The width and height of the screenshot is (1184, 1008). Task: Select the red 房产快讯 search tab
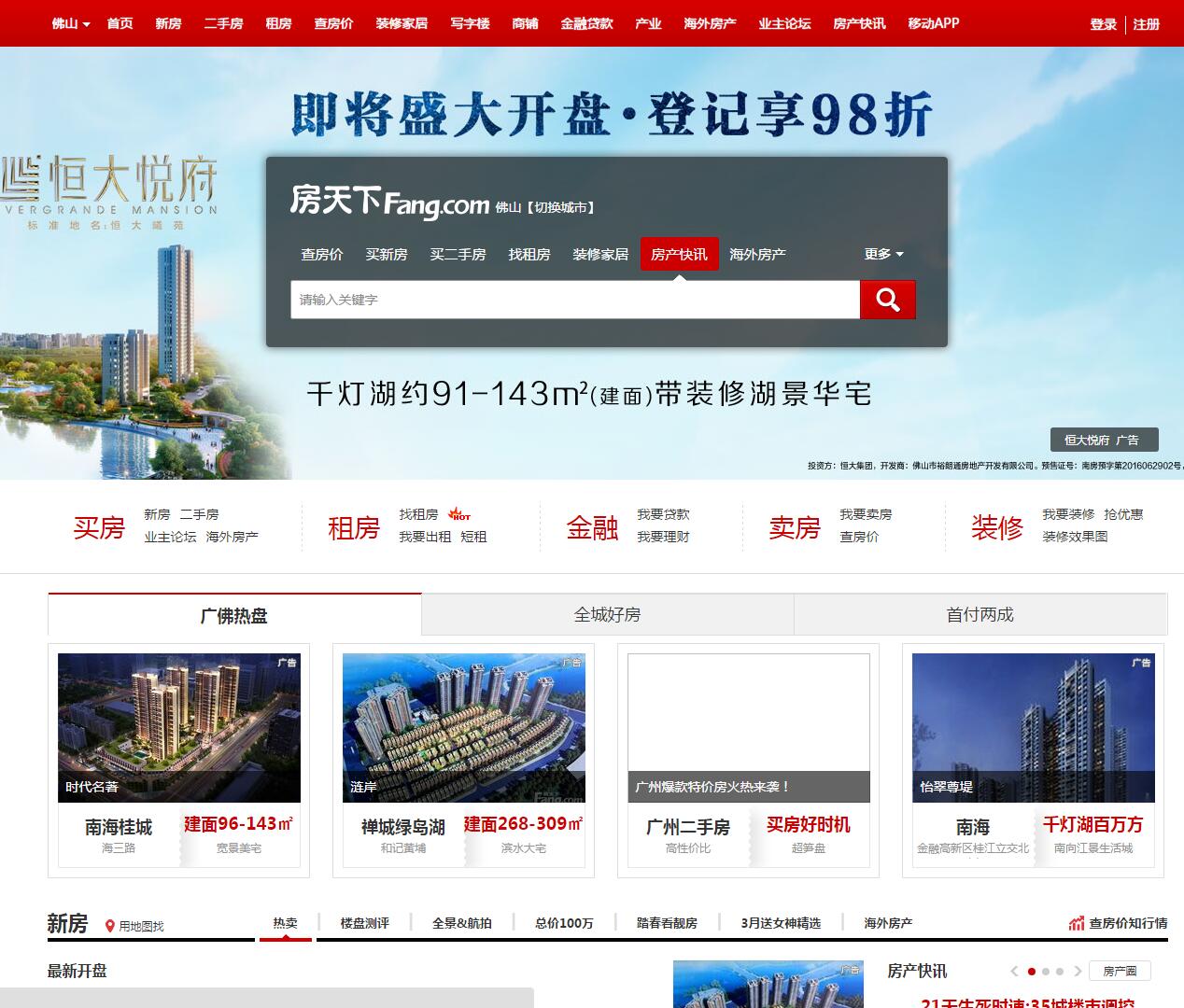(679, 254)
